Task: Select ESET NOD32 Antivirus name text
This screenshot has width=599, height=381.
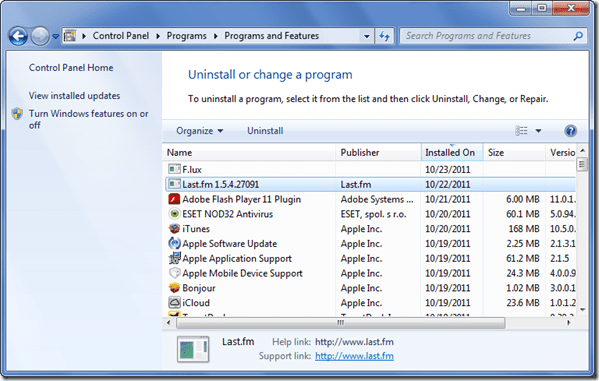Action: (x=227, y=214)
